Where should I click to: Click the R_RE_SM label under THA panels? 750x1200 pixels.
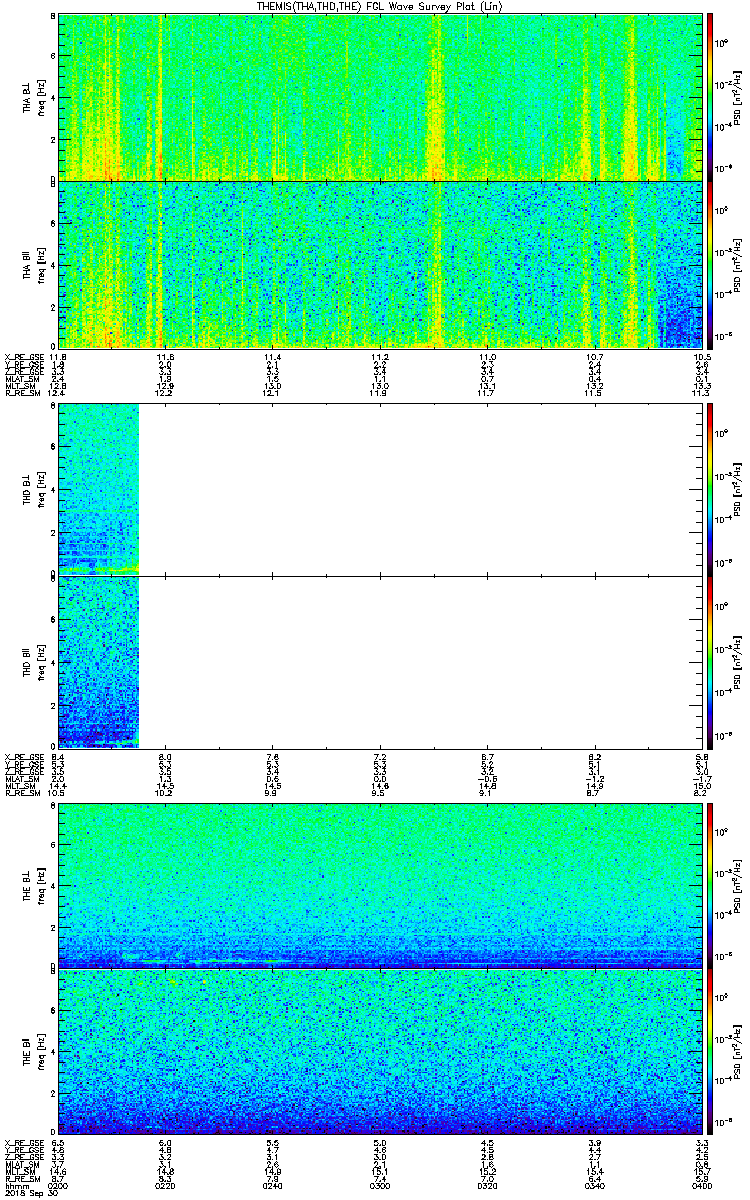22,393
